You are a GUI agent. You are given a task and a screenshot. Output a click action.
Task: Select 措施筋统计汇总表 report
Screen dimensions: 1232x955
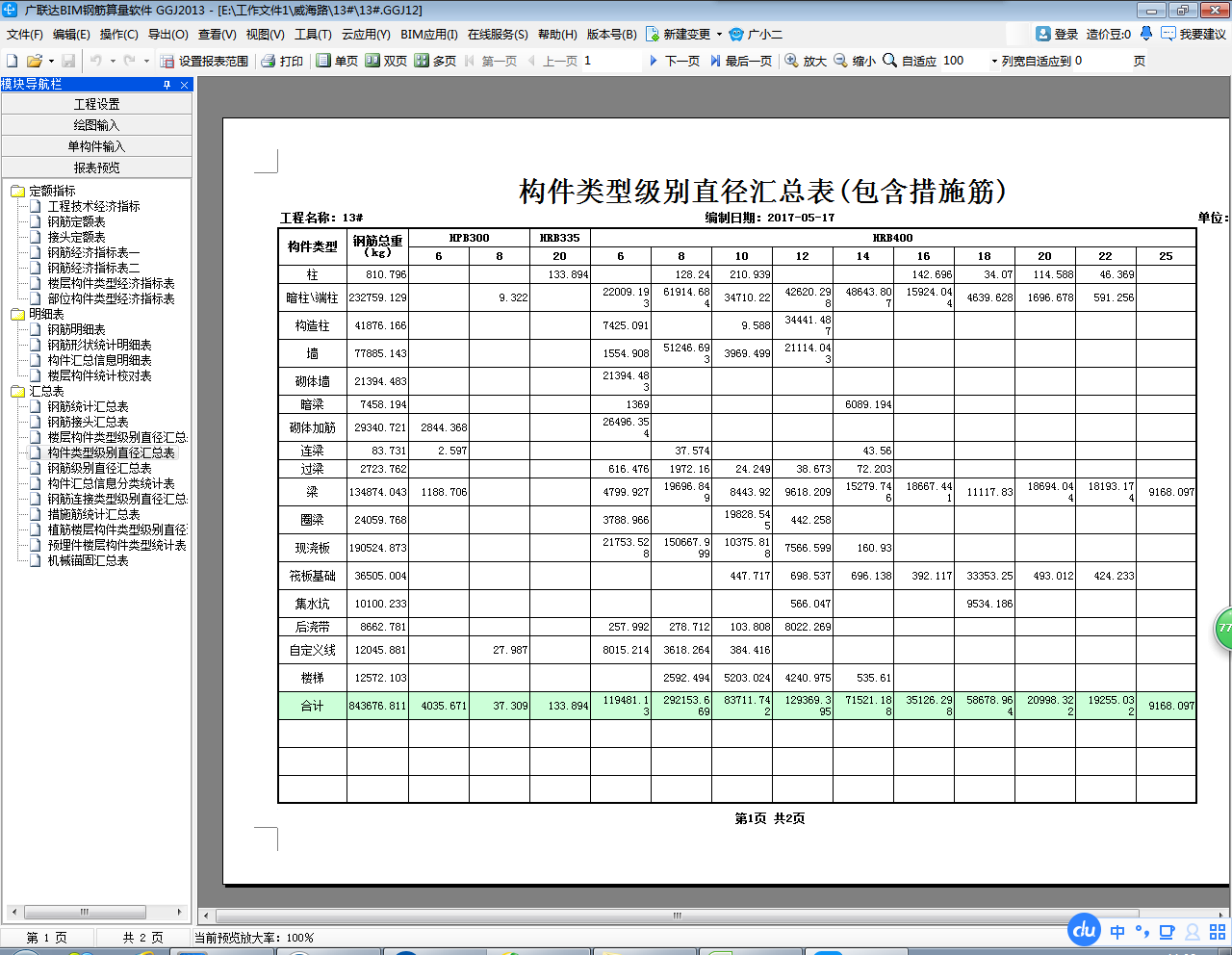(93, 514)
